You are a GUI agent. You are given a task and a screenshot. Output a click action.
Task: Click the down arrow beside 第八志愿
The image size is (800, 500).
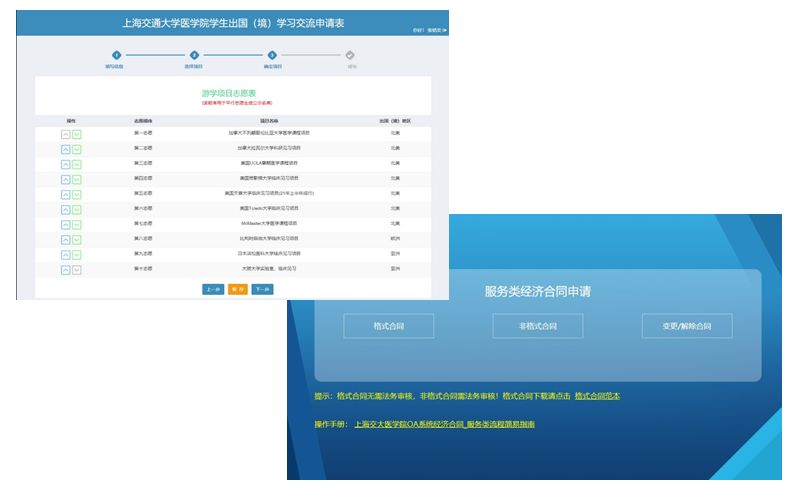pyautogui.click(x=77, y=240)
